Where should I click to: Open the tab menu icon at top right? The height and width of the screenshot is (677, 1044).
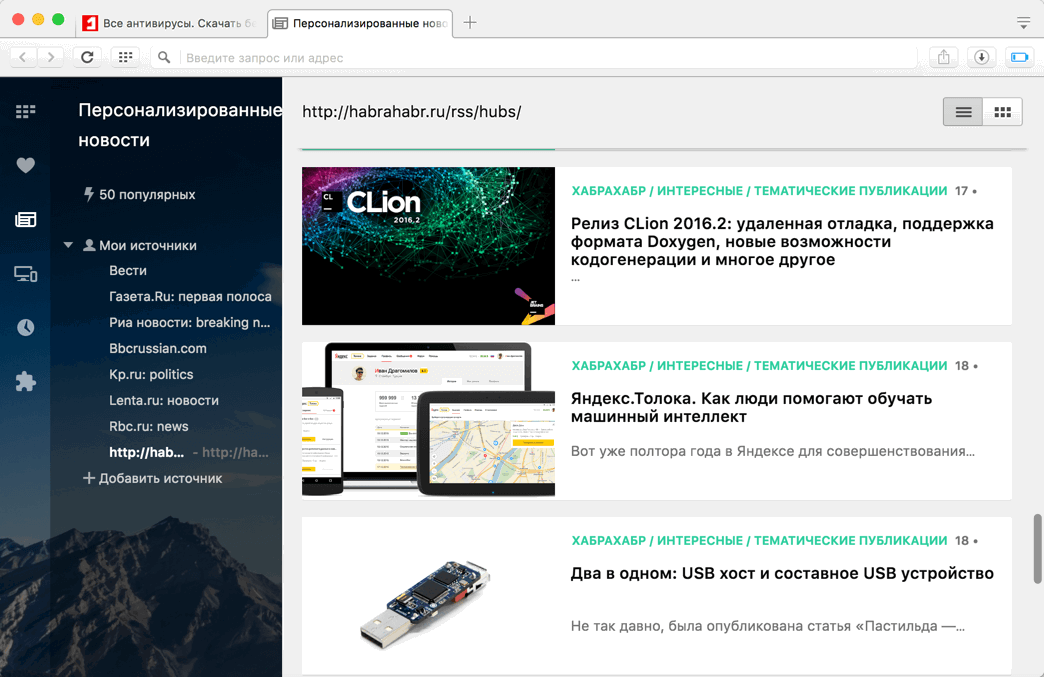click(1024, 23)
